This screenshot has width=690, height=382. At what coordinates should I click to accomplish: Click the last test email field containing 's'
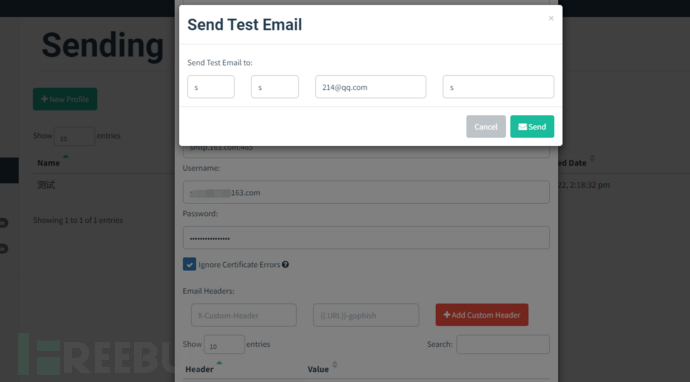click(x=498, y=87)
